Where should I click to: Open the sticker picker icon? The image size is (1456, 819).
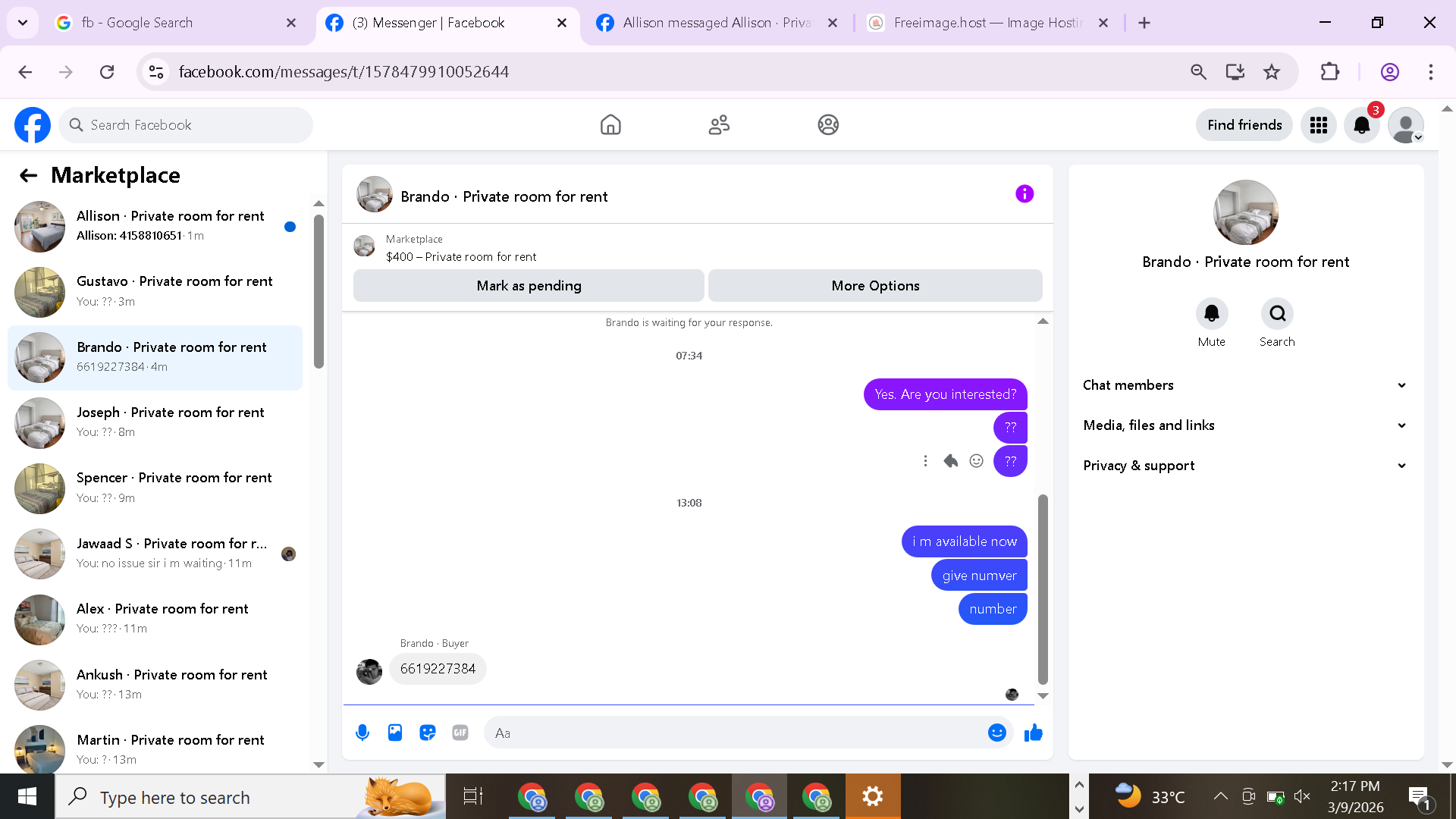point(428,733)
